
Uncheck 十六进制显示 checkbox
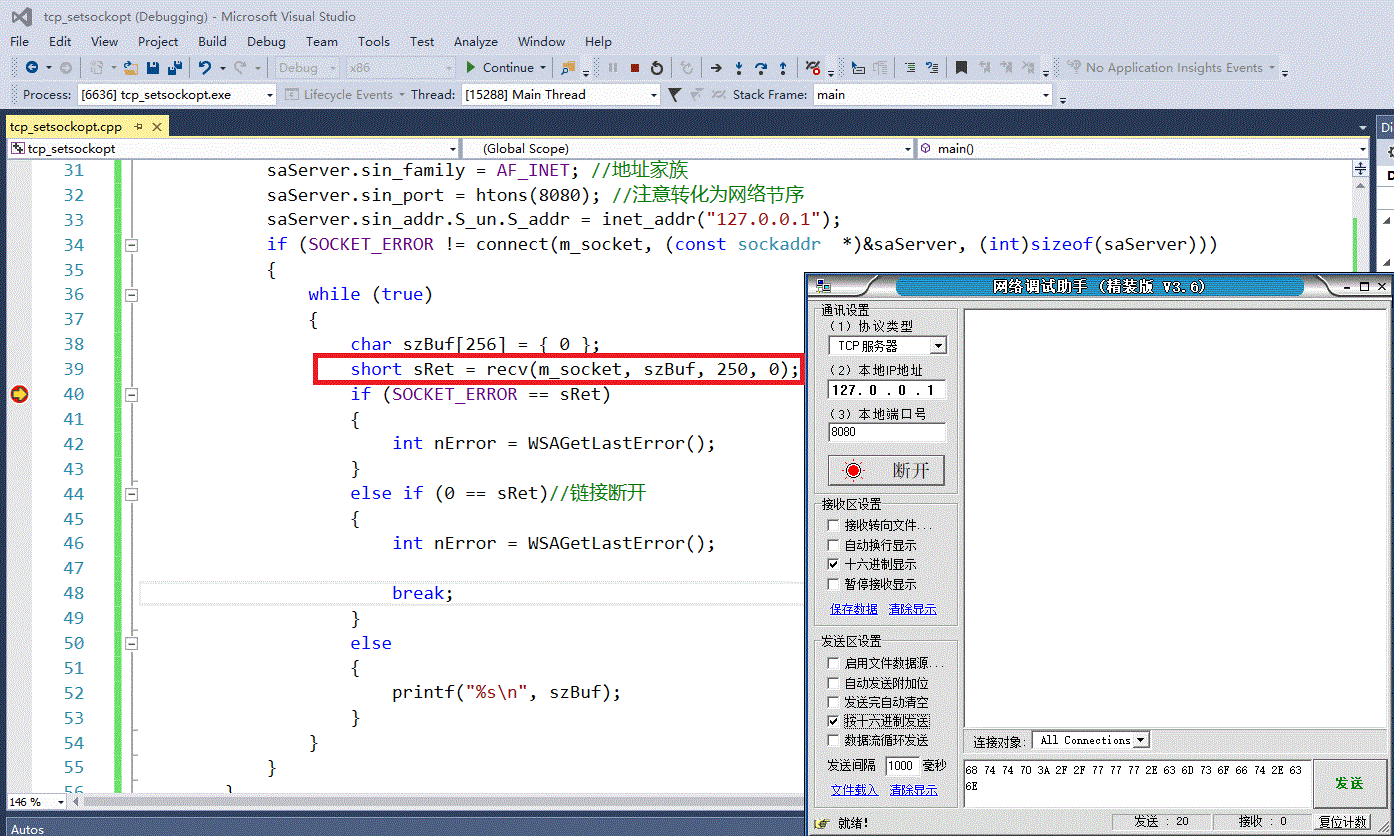click(x=833, y=564)
